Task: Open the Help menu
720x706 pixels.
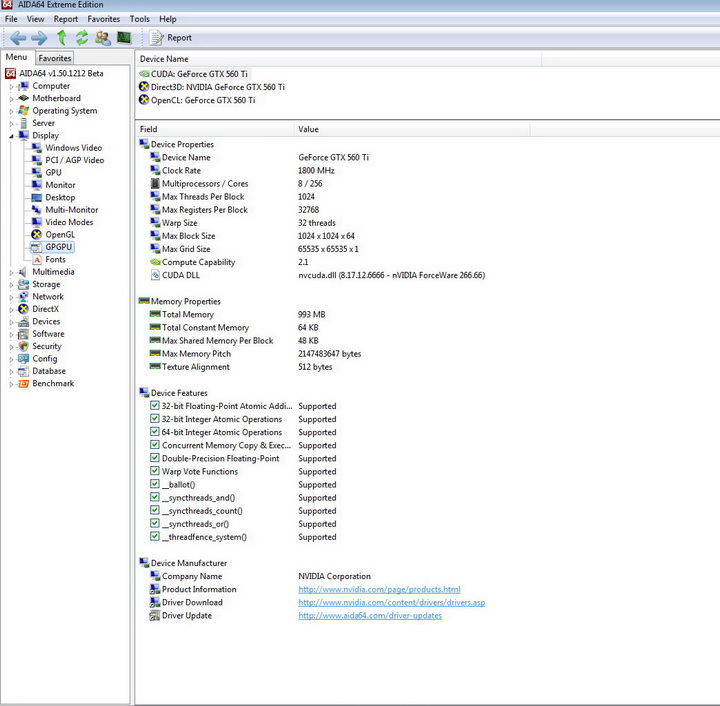Action: [168, 19]
